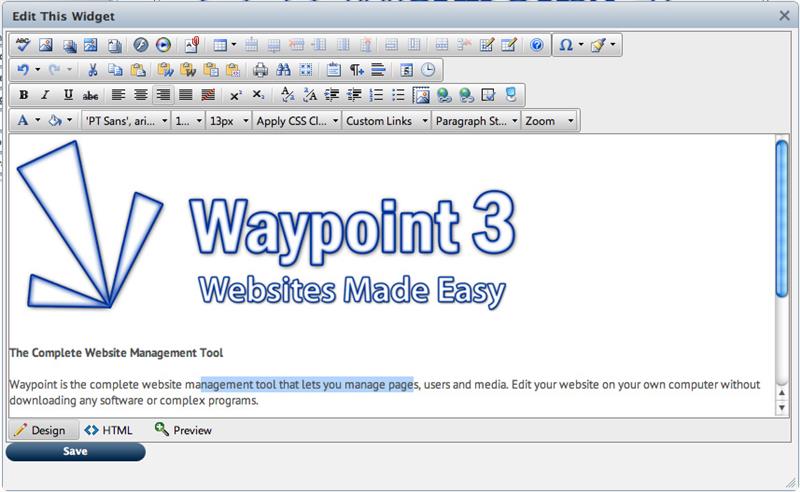This screenshot has width=800, height=492.
Task: Toggle align right
Action: (163, 95)
